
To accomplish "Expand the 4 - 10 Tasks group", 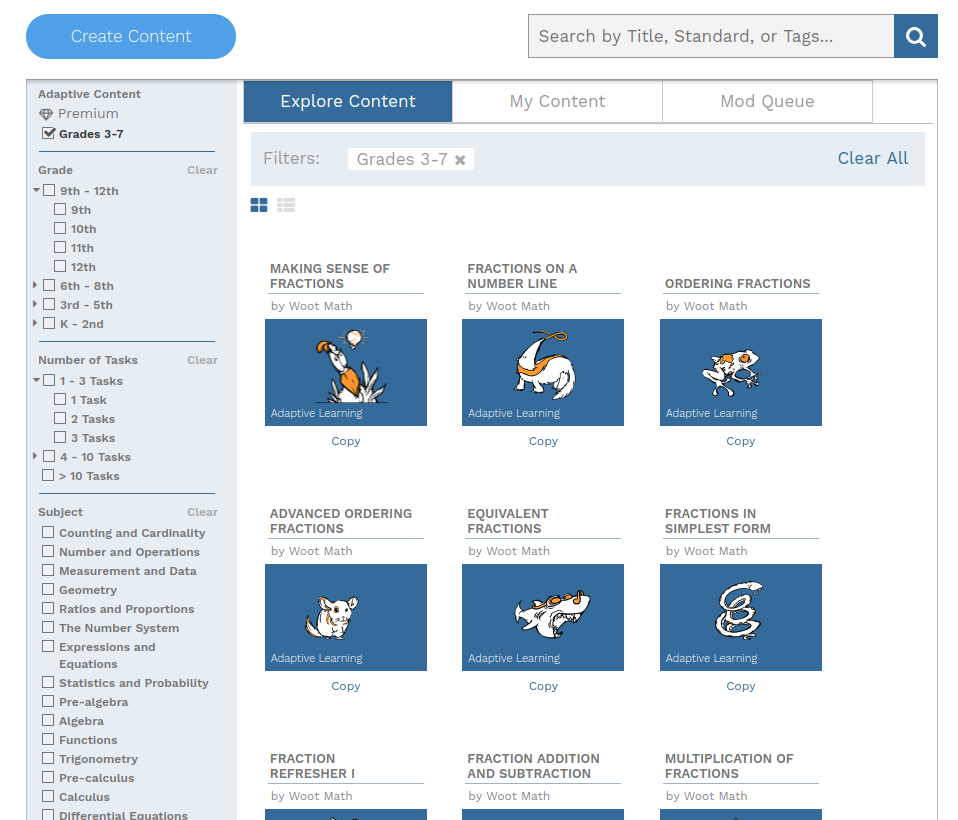I will 35,456.
